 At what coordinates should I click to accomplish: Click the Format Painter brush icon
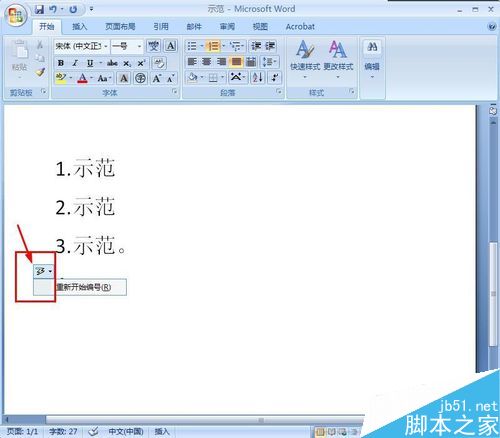click(x=41, y=72)
